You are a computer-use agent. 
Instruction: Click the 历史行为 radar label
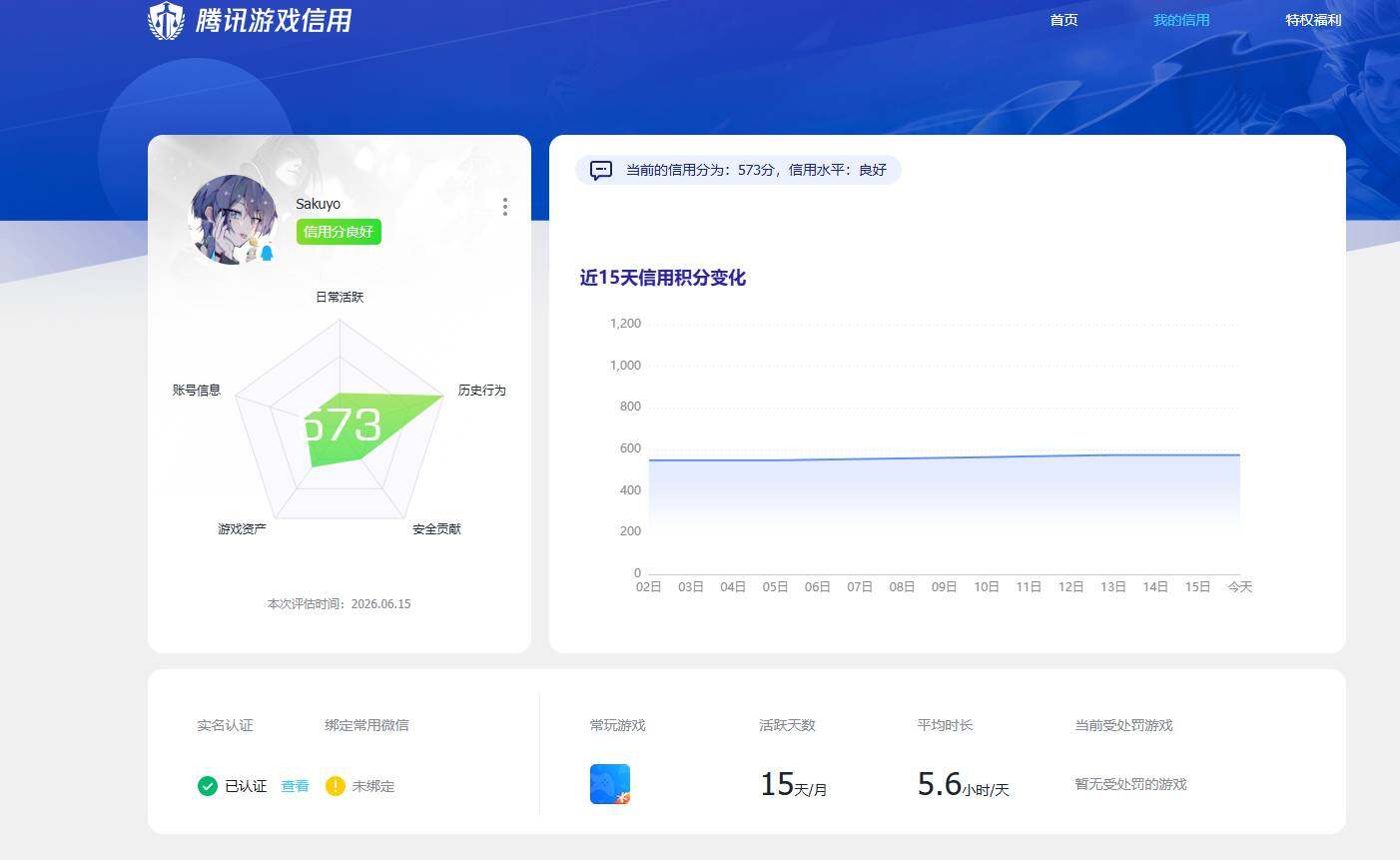tap(482, 390)
